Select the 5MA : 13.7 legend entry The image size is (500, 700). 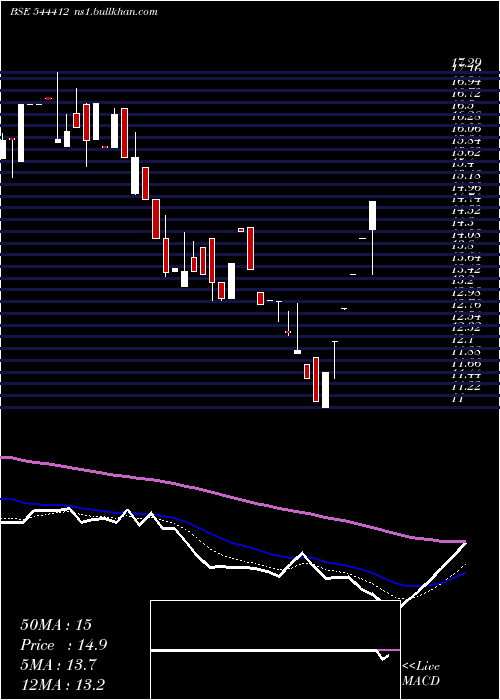click(60, 665)
